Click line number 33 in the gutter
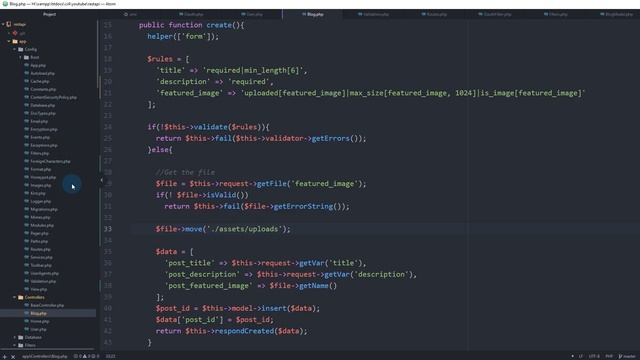640x360 pixels. pos(108,229)
